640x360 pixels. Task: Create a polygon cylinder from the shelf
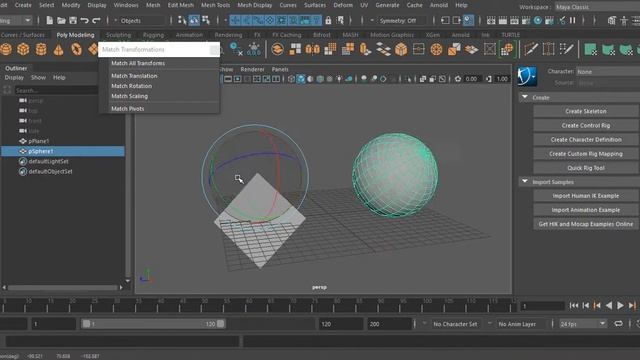coord(41,49)
